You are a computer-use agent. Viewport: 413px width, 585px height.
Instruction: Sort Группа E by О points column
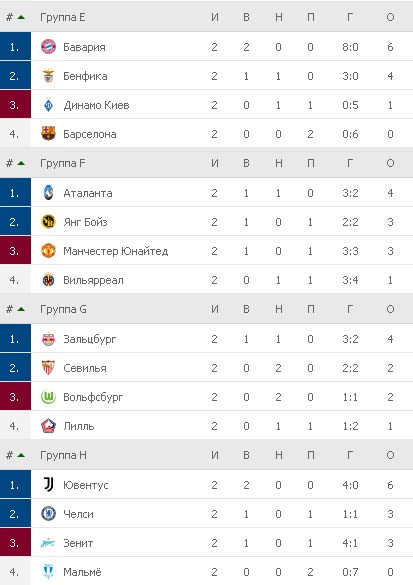tap(390, 17)
